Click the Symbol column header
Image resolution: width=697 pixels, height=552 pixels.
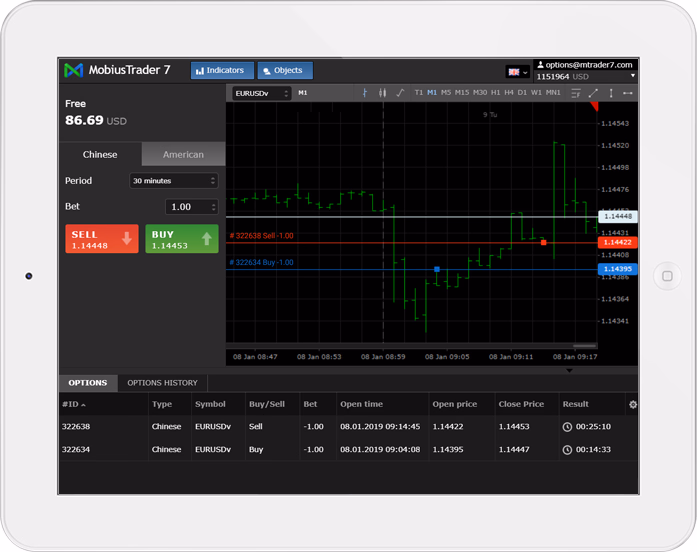(x=210, y=404)
